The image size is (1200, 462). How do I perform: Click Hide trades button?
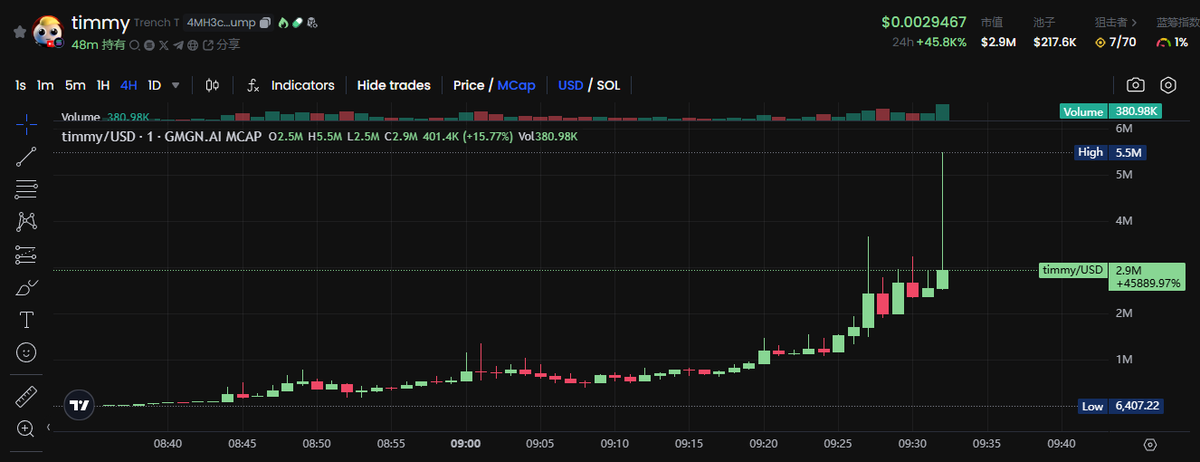(x=394, y=85)
